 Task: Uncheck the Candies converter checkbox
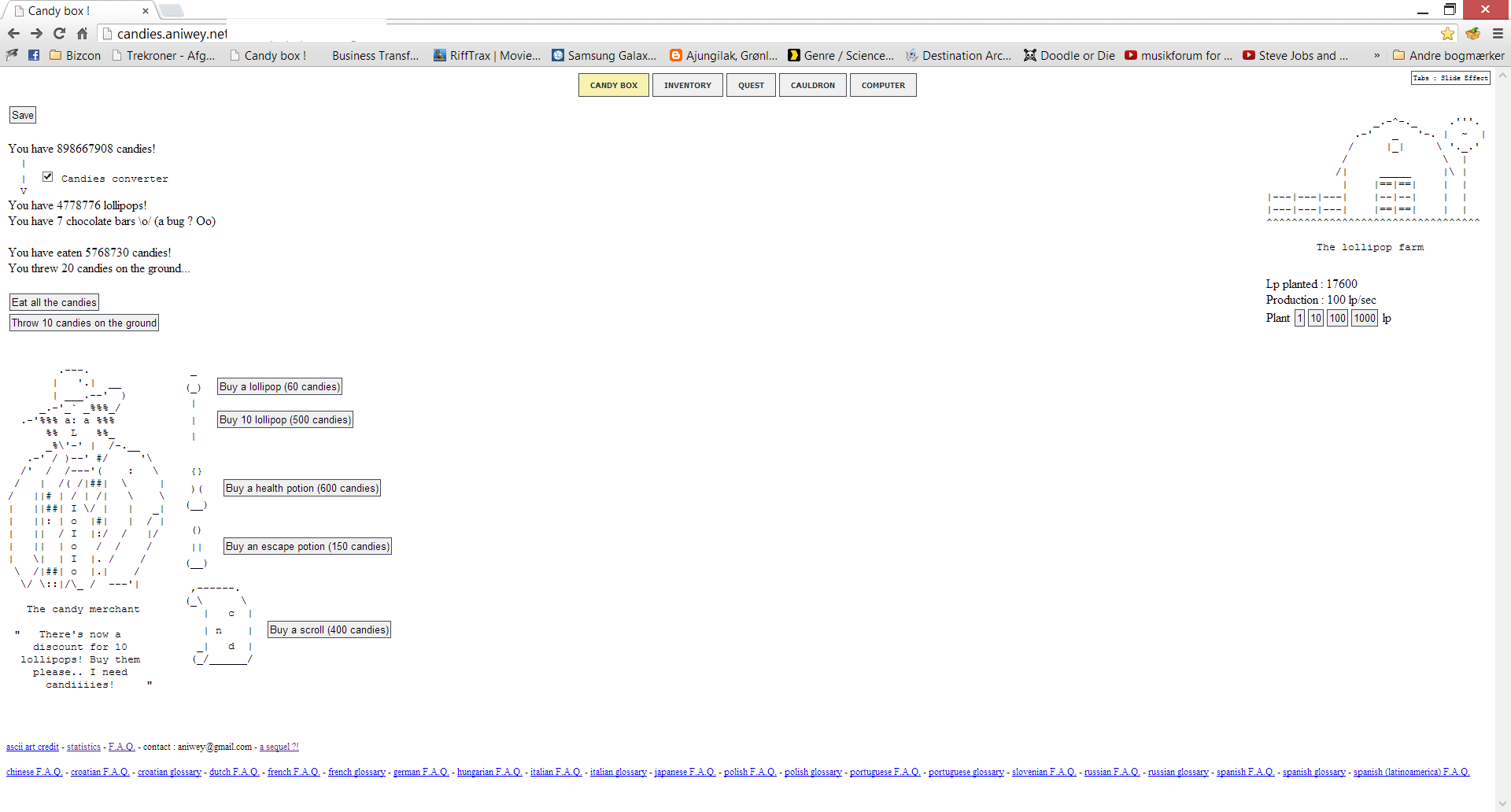48,177
